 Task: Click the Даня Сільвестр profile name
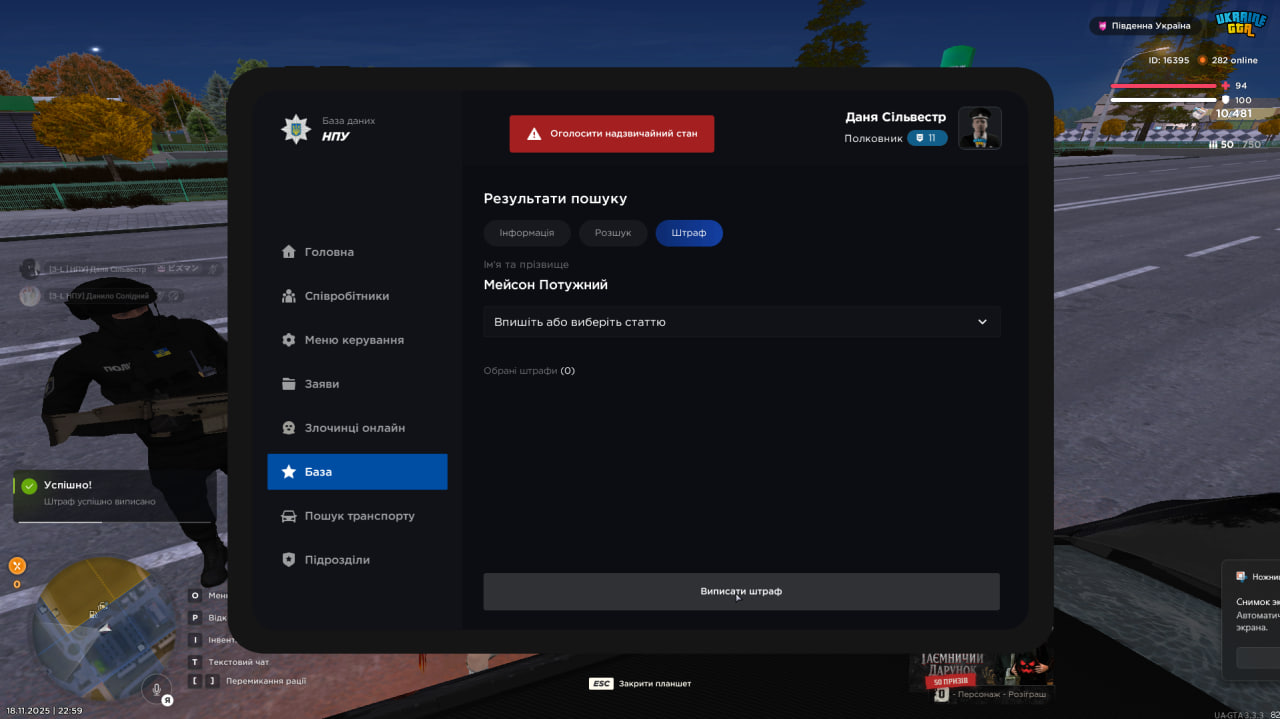(x=895, y=117)
